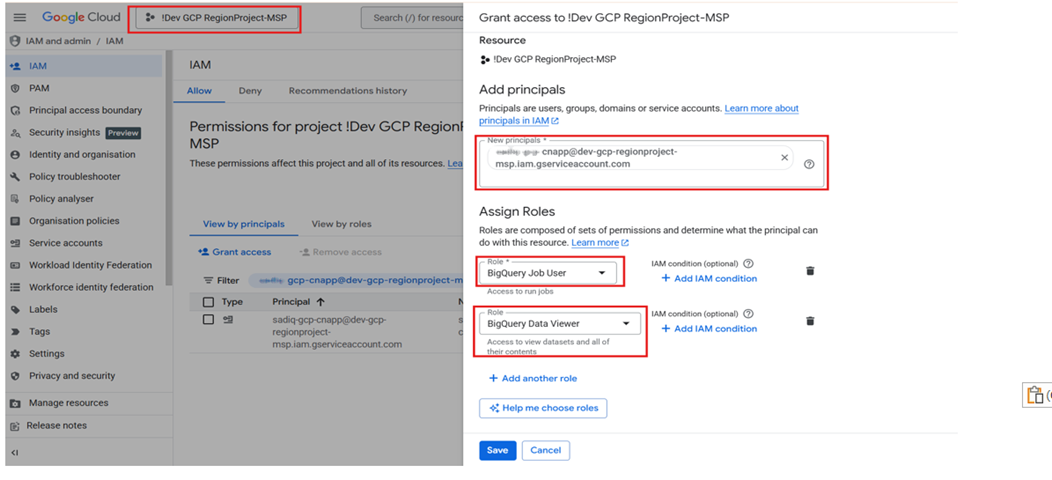The height and width of the screenshot is (480, 1052).
Task: Delete the BigQuery Data Viewer role row
Action: [x=810, y=321]
